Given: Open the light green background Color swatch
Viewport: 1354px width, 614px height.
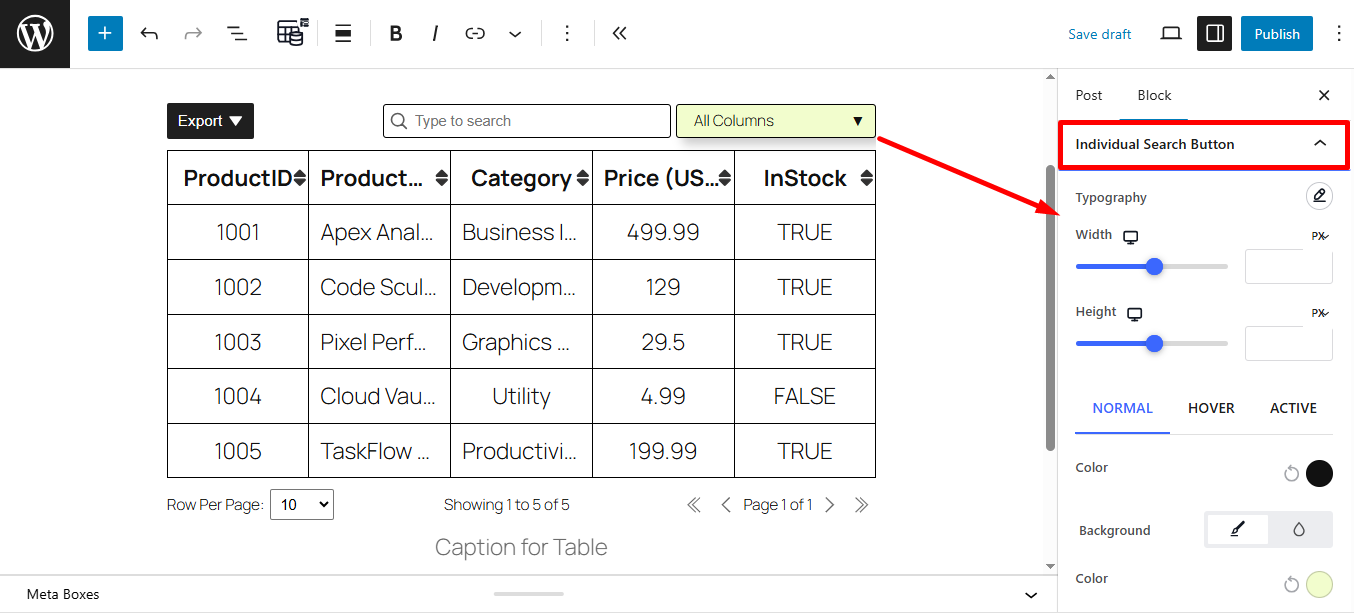Looking at the screenshot, I should (x=1319, y=585).
